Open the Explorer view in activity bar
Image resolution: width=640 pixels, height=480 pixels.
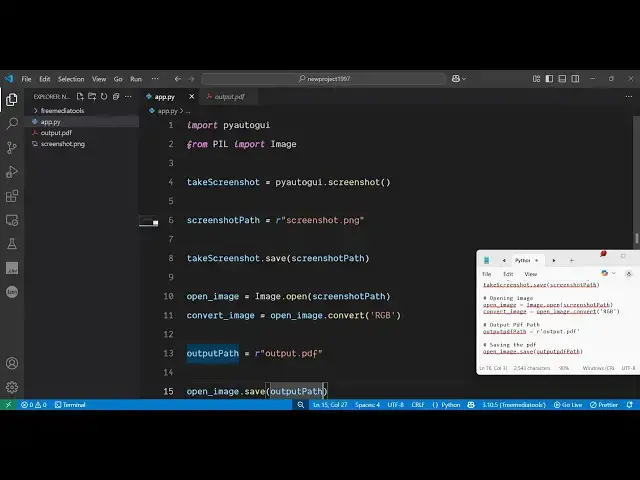(x=12, y=99)
